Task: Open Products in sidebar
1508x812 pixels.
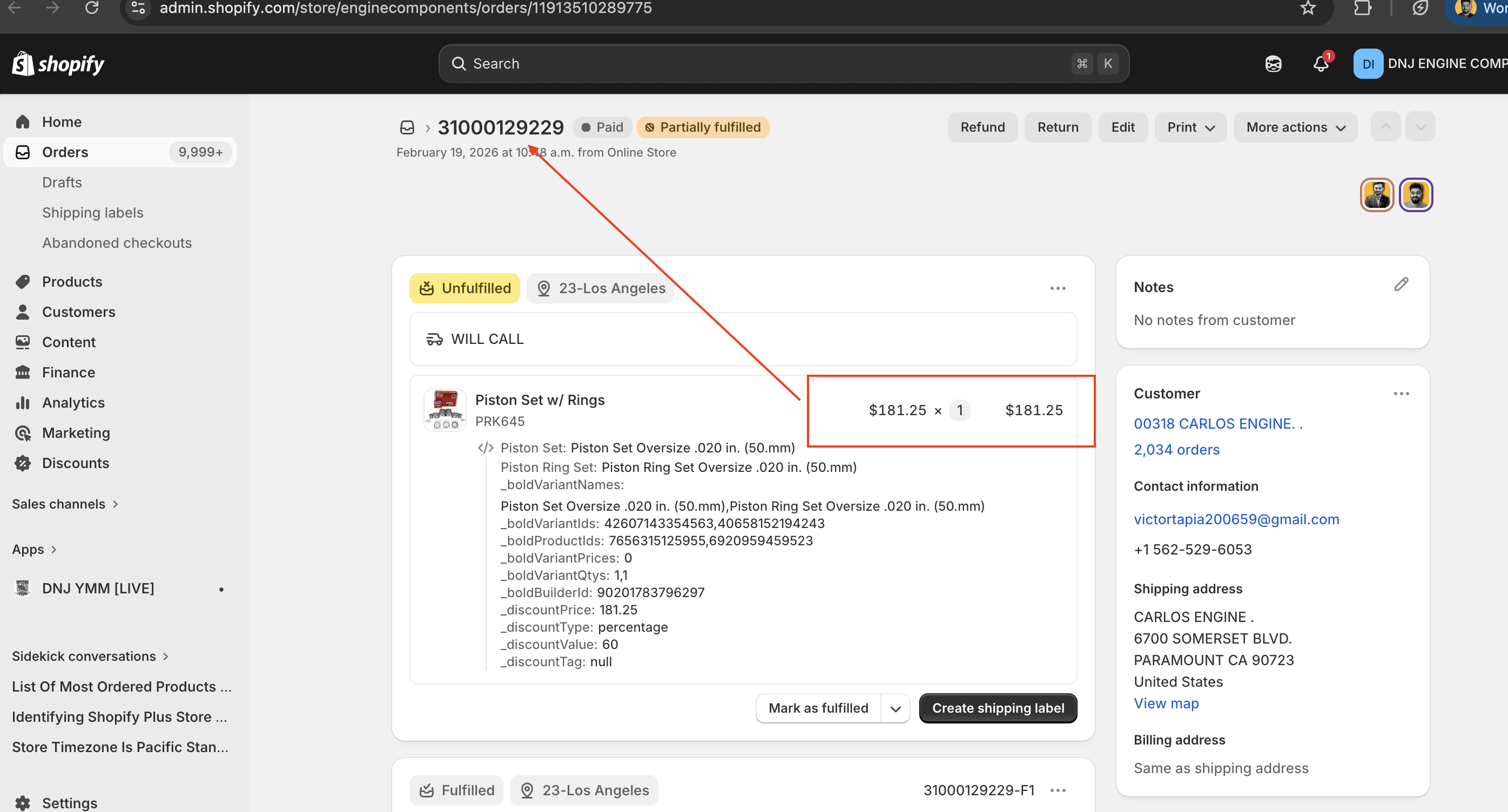Action: 72,282
